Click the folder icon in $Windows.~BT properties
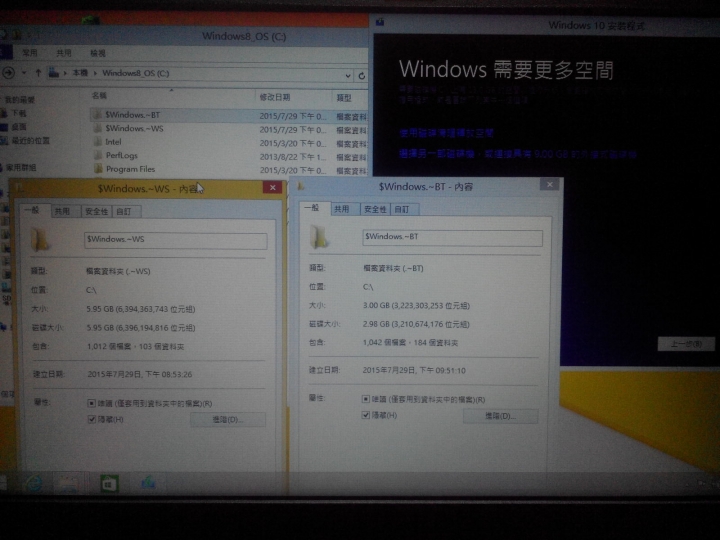Viewport: 720px width, 540px height. [319, 236]
